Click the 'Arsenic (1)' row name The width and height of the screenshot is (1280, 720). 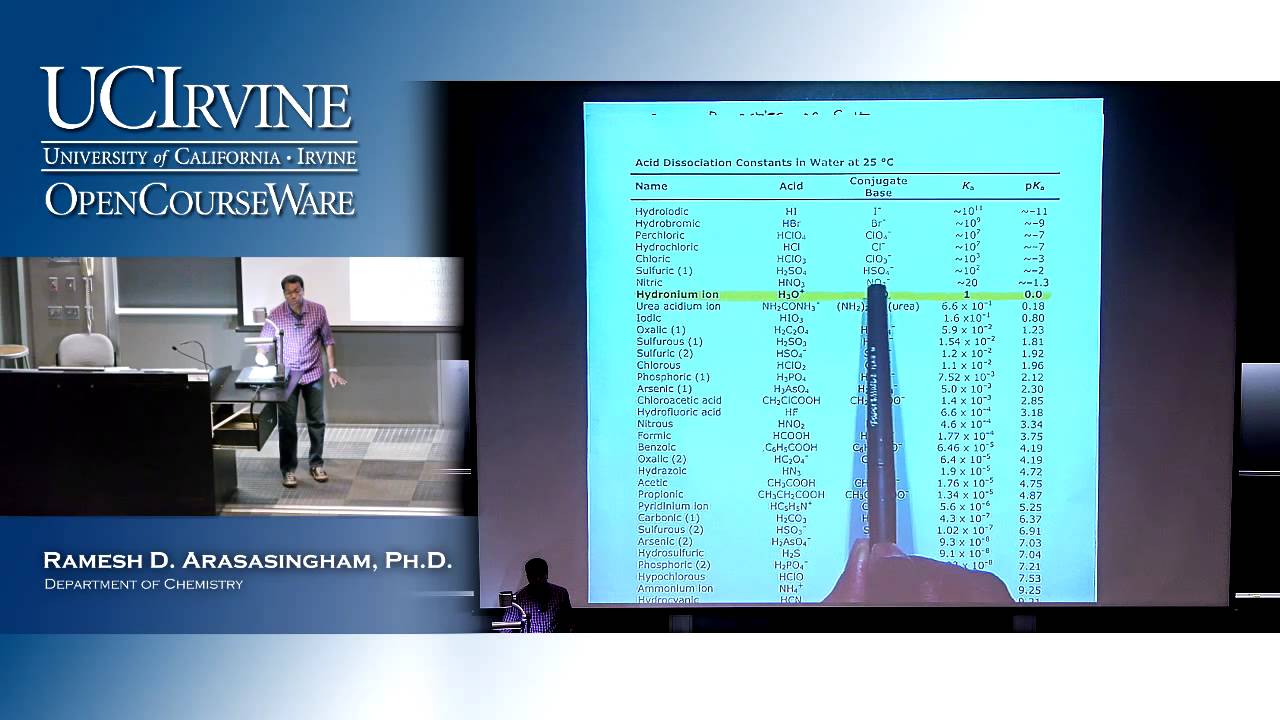click(664, 389)
